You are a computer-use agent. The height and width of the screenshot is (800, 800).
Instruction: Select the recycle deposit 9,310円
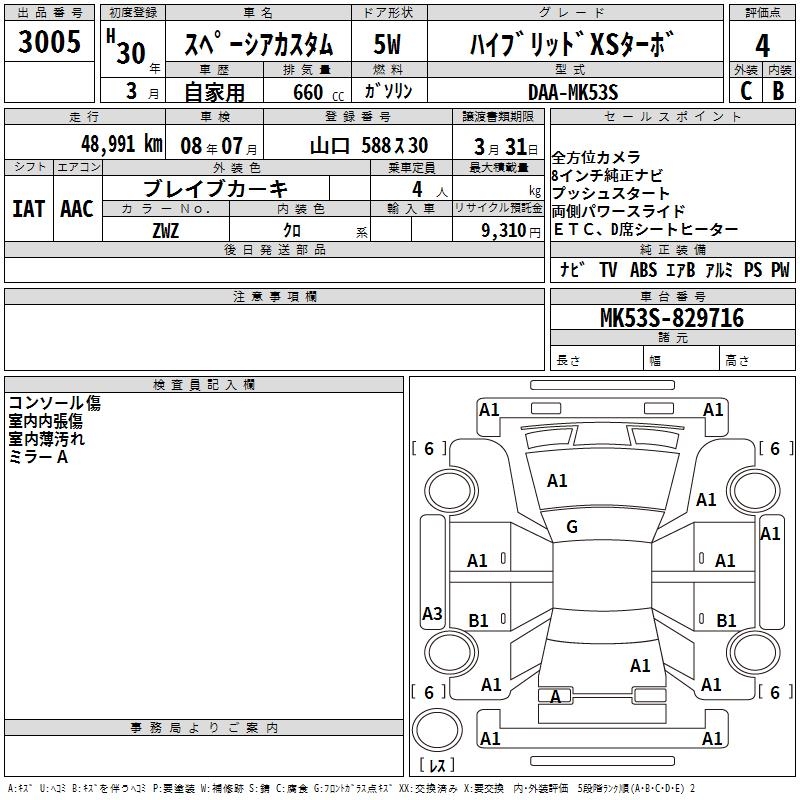point(511,231)
